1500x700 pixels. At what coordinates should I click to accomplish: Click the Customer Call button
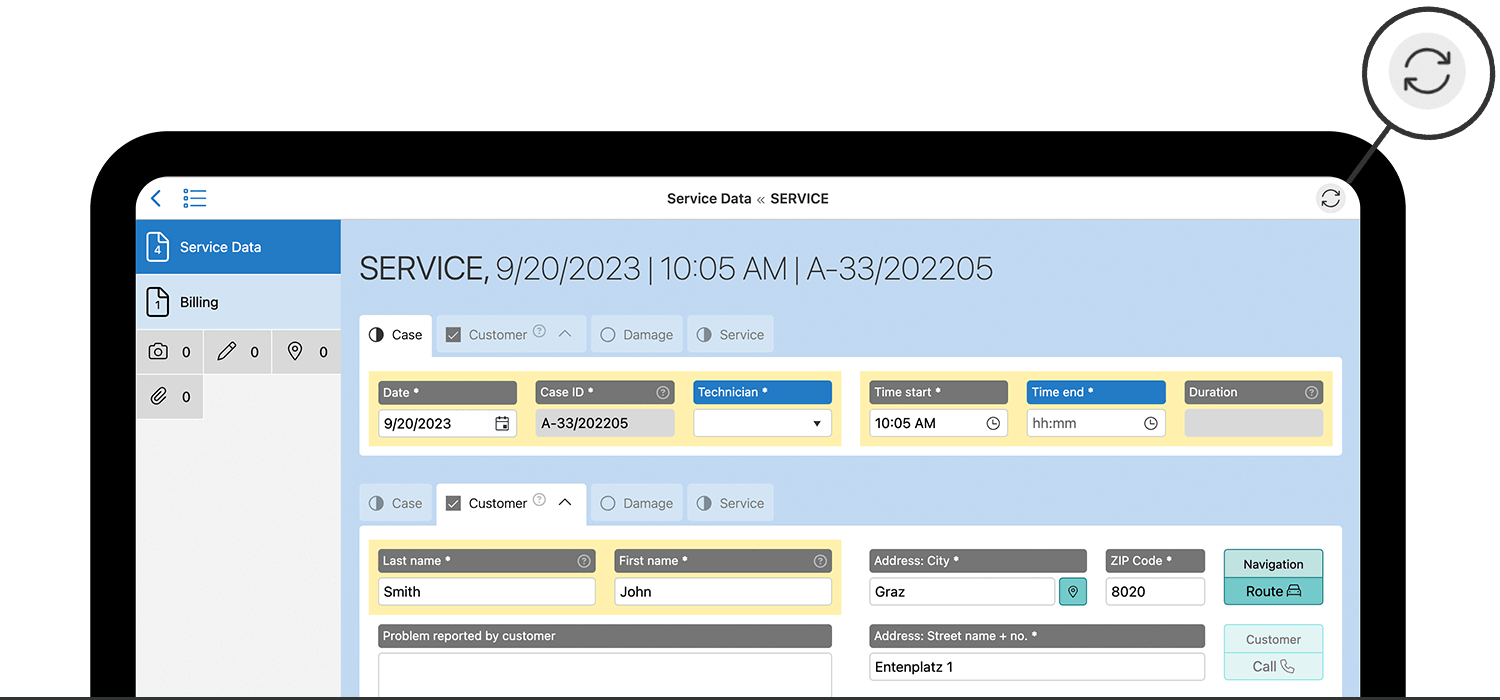click(x=1273, y=652)
